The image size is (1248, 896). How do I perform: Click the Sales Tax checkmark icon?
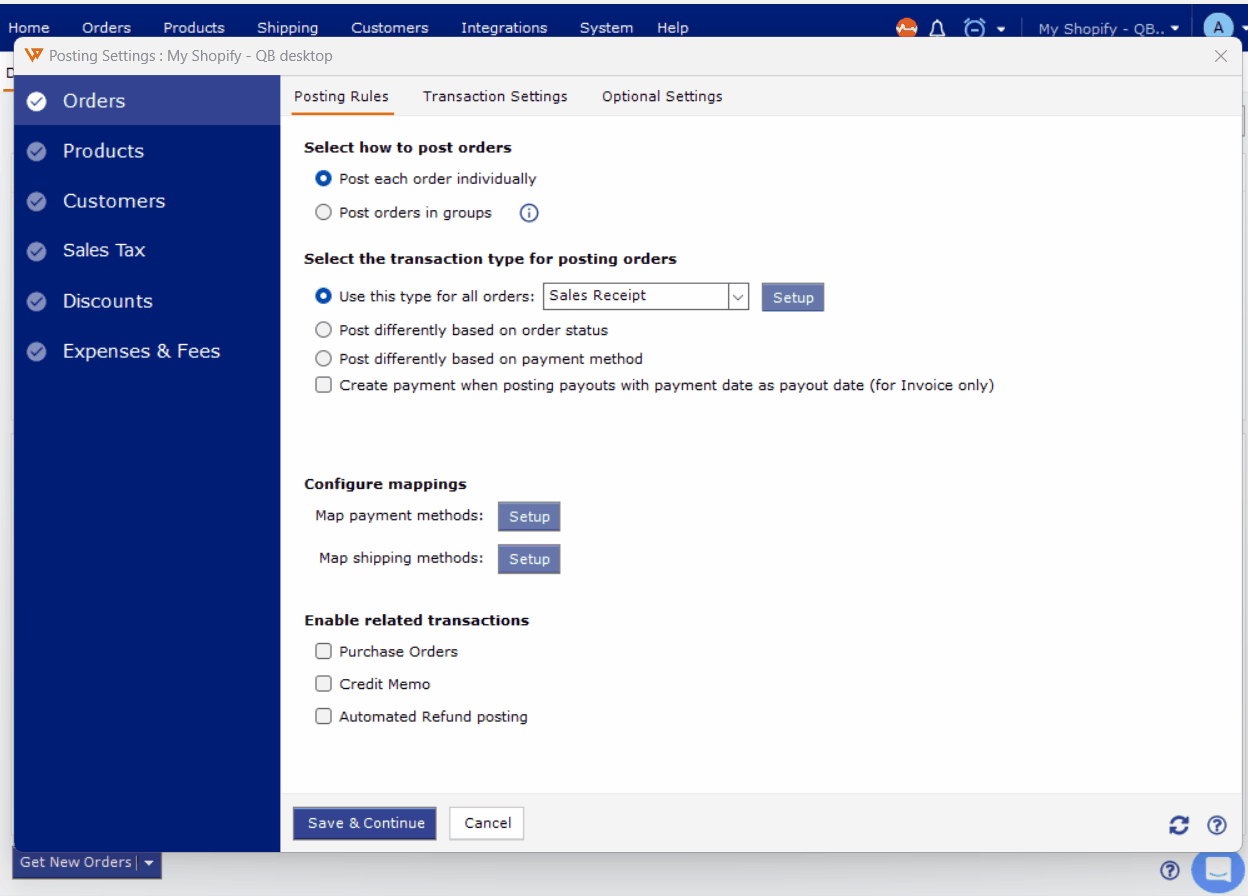coord(37,251)
